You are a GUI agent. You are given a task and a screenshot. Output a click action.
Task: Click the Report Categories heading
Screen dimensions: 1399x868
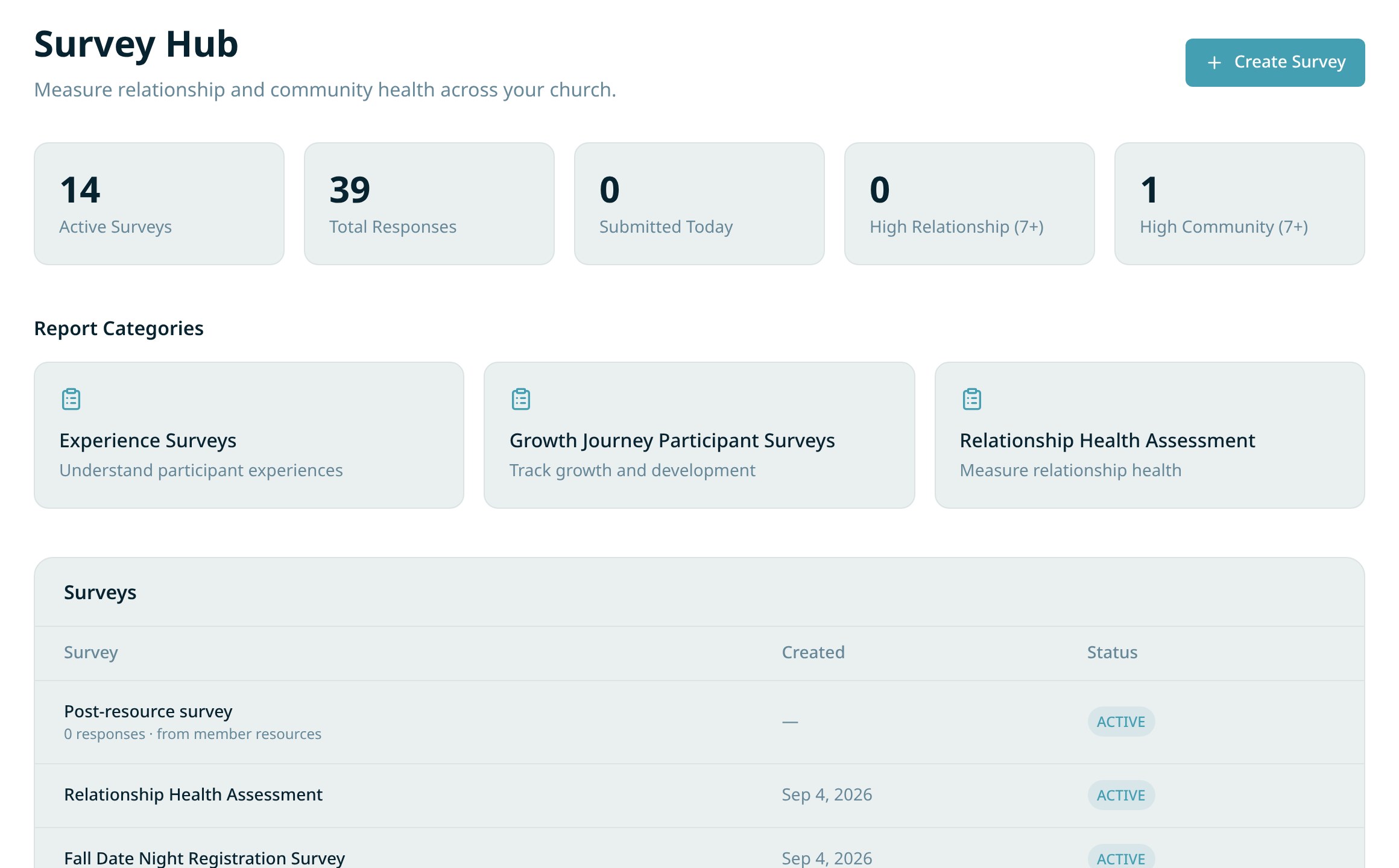[119, 329]
